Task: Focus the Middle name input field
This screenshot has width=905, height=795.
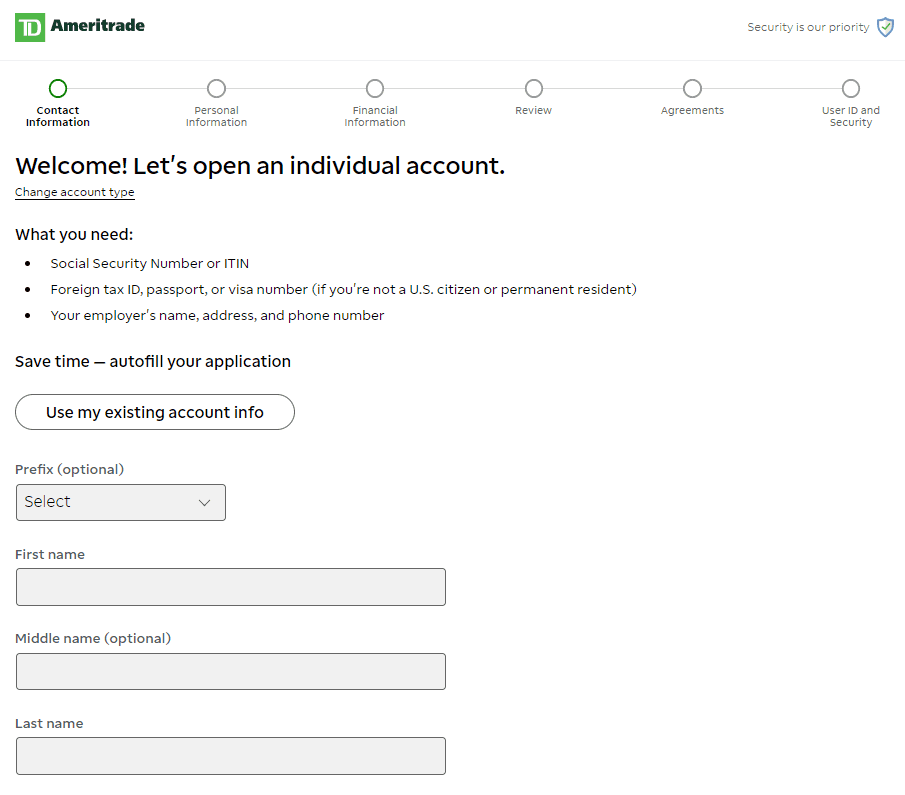Action: click(x=231, y=671)
